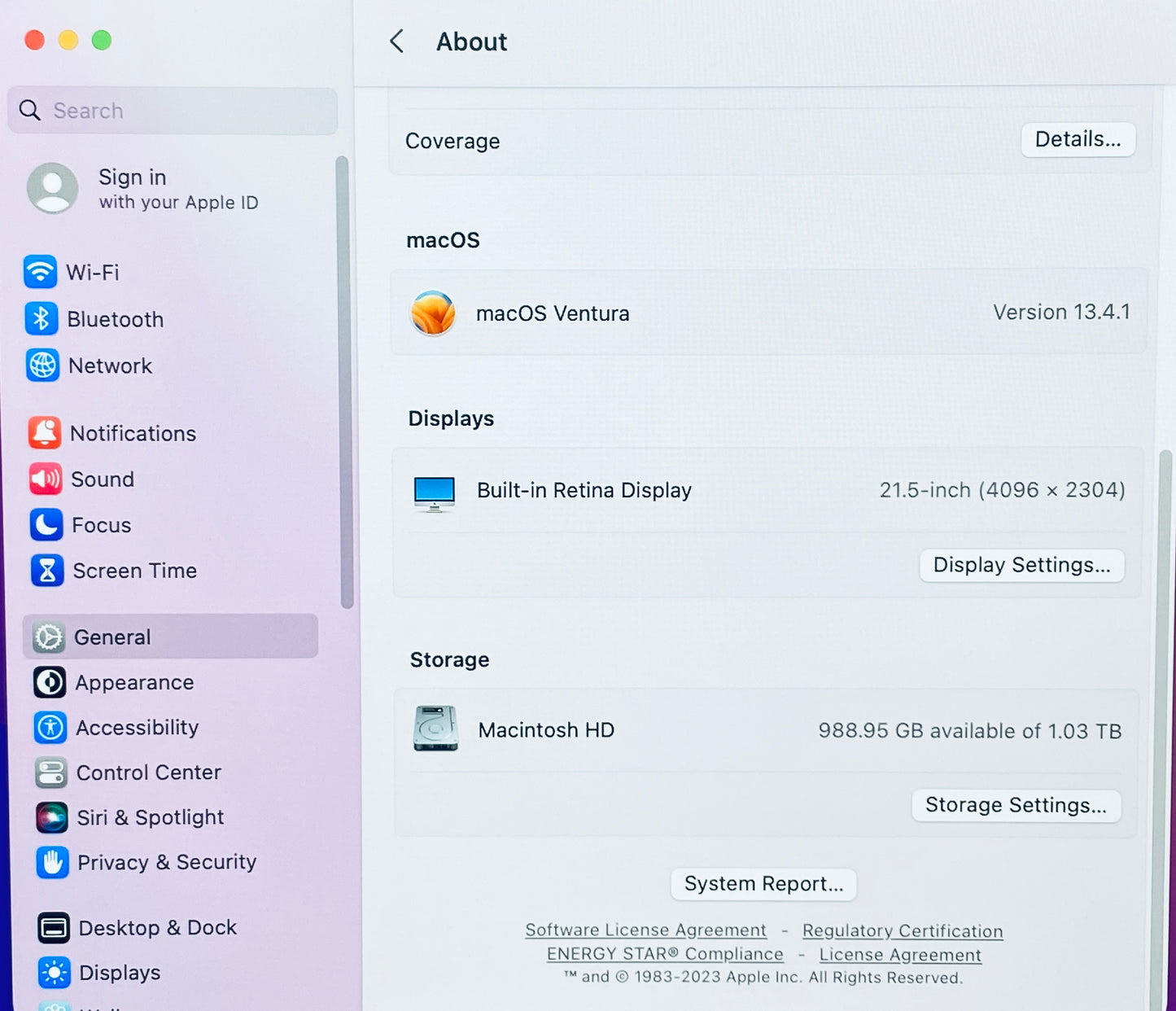Click the Siri & Spotlight icon
This screenshot has width=1176, height=1011.
pos(52,817)
